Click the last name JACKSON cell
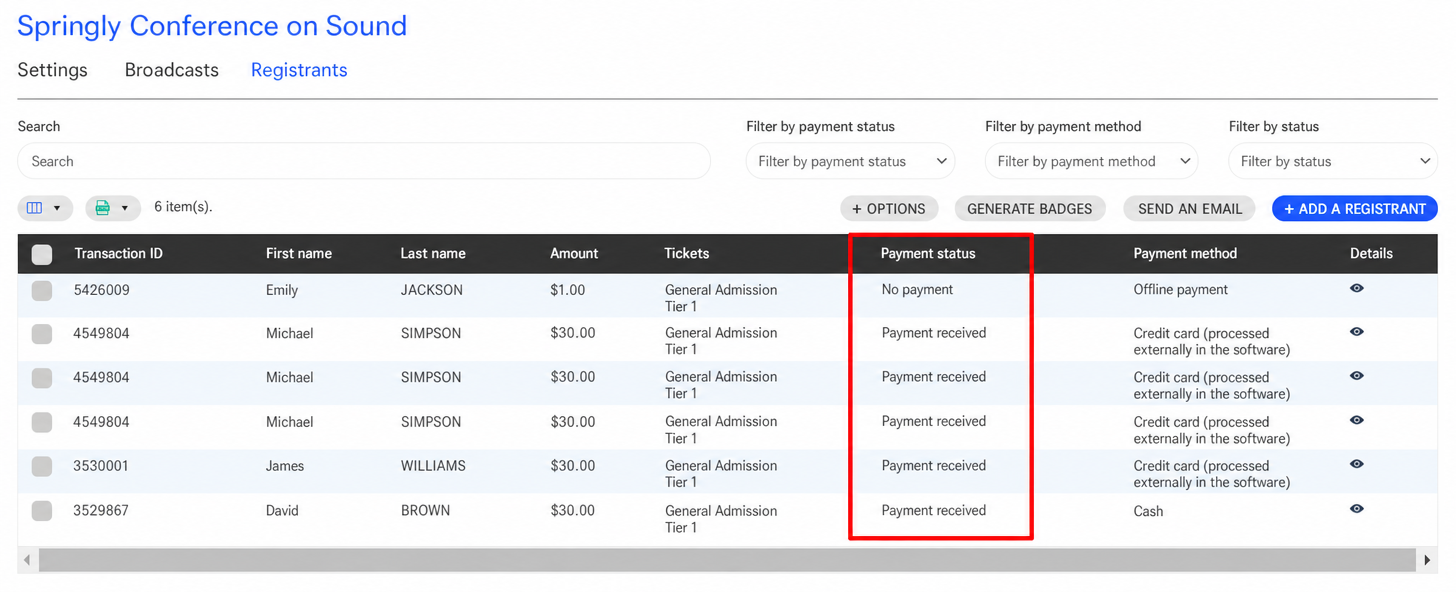1456x592 pixels. [x=432, y=290]
